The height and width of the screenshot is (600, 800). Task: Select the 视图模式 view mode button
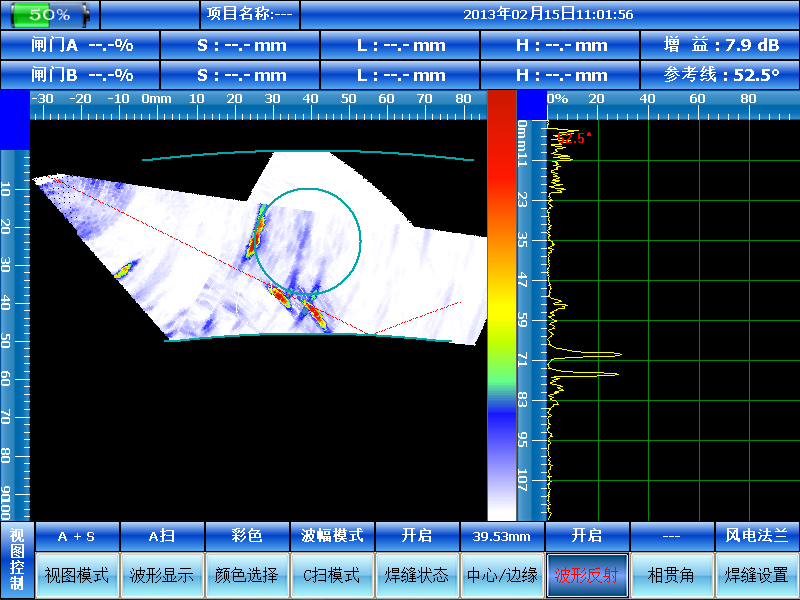pos(77,576)
